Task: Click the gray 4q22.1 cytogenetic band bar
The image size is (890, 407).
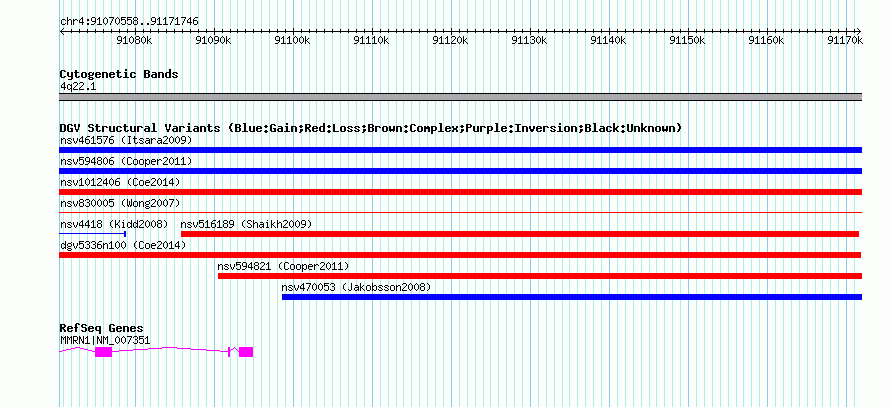Action: (460, 97)
